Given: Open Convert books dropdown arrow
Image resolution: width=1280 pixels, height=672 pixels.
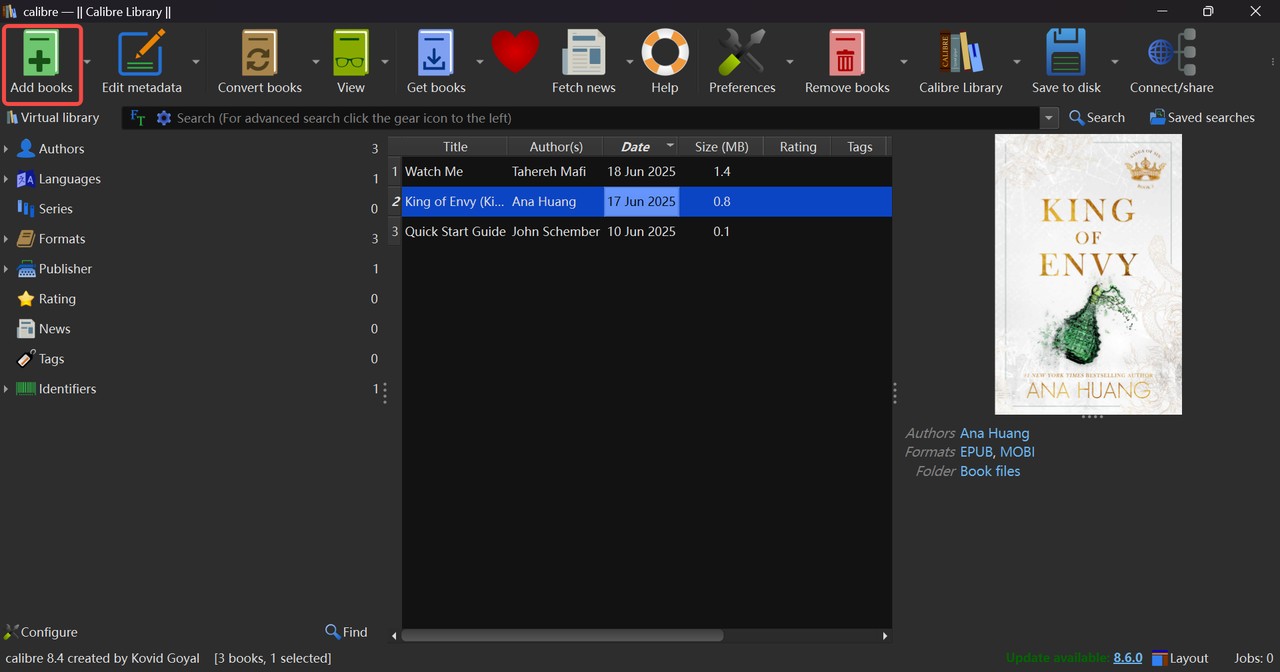Looking at the screenshot, I should [316, 62].
